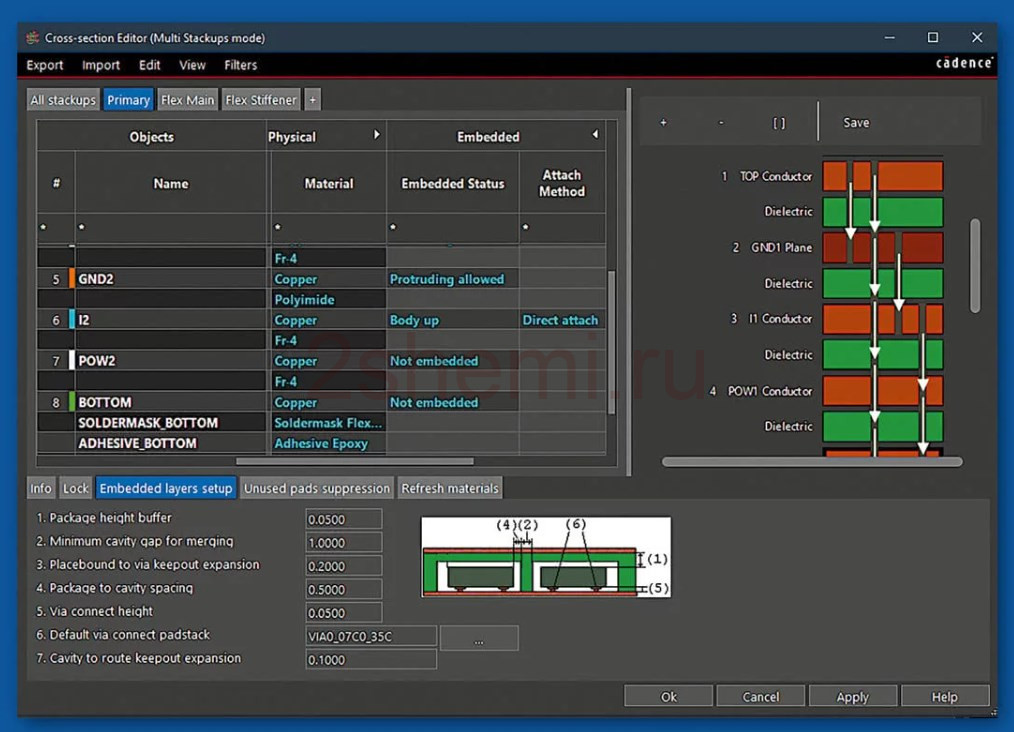
Task: Select the orange color swatch for GND2 layer
Action: [72, 279]
